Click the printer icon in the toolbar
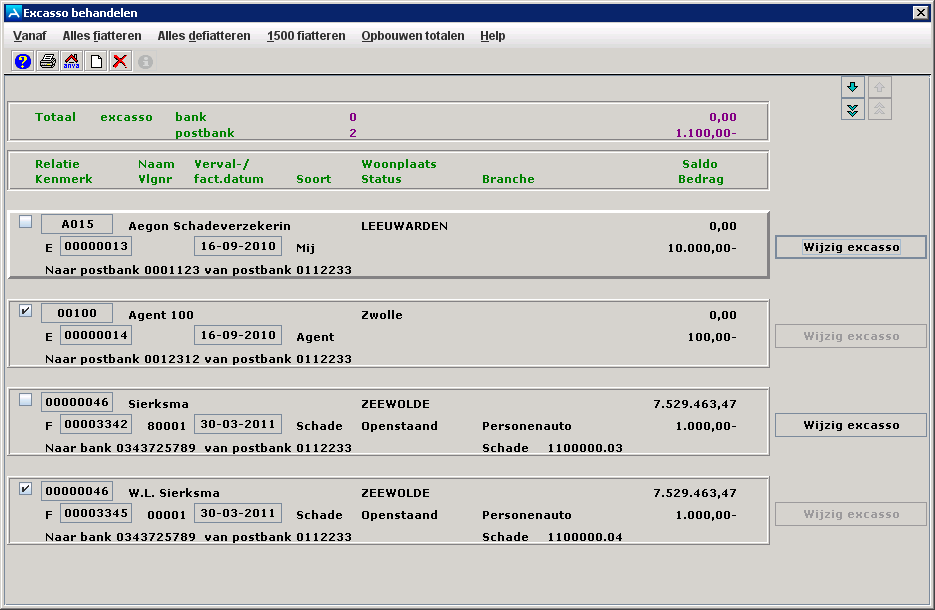This screenshot has height=610, width=935. click(x=47, y=62)
